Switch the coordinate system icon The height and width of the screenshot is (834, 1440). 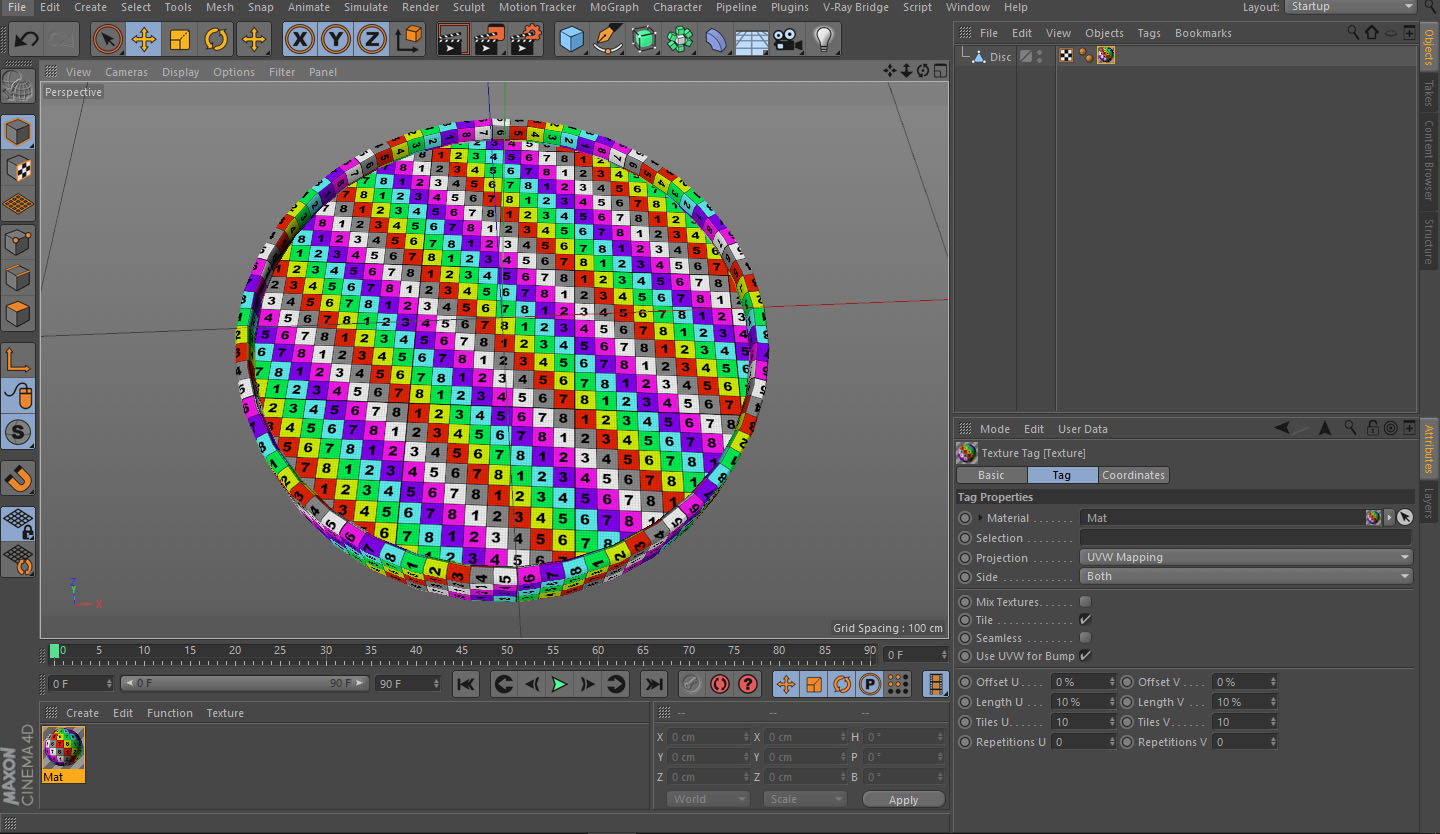(409, 40)
